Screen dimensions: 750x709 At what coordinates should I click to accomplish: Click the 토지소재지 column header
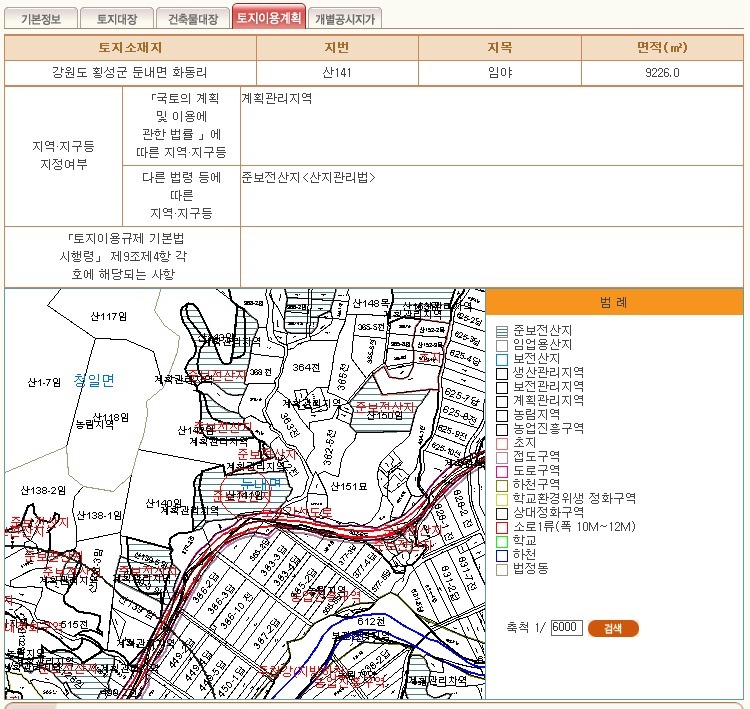[x=130, y=47]
